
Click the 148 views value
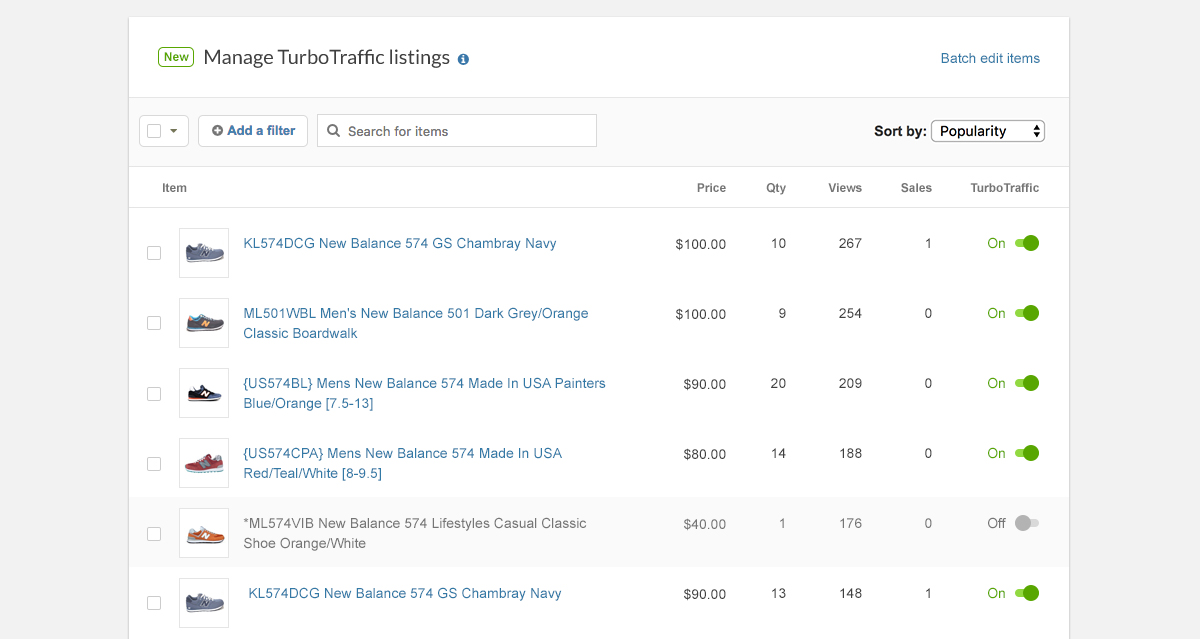click(850, 593)
